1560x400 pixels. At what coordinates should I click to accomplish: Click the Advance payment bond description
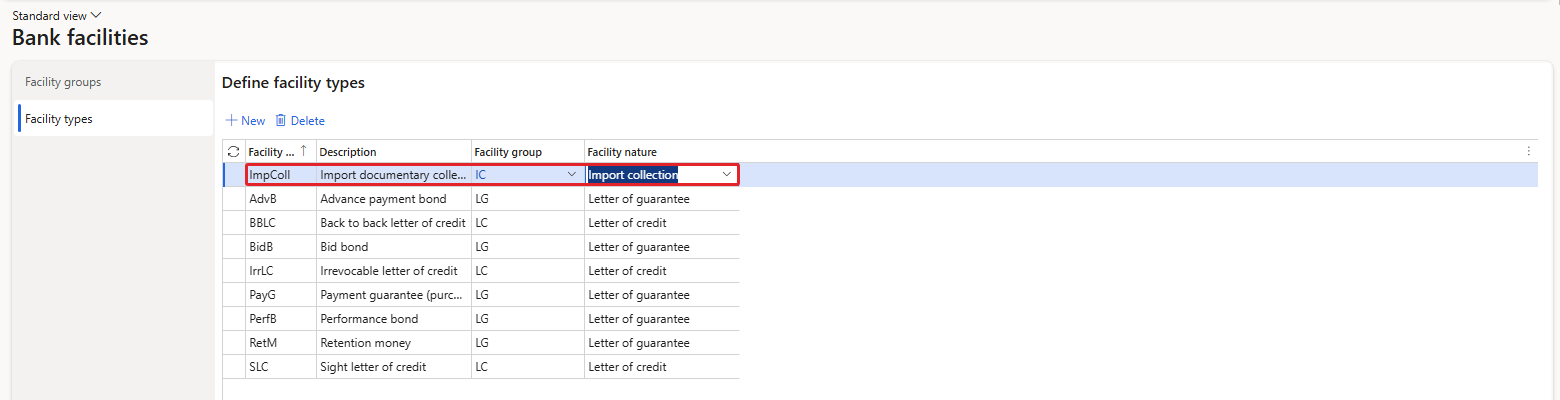(x=394, y=199)
